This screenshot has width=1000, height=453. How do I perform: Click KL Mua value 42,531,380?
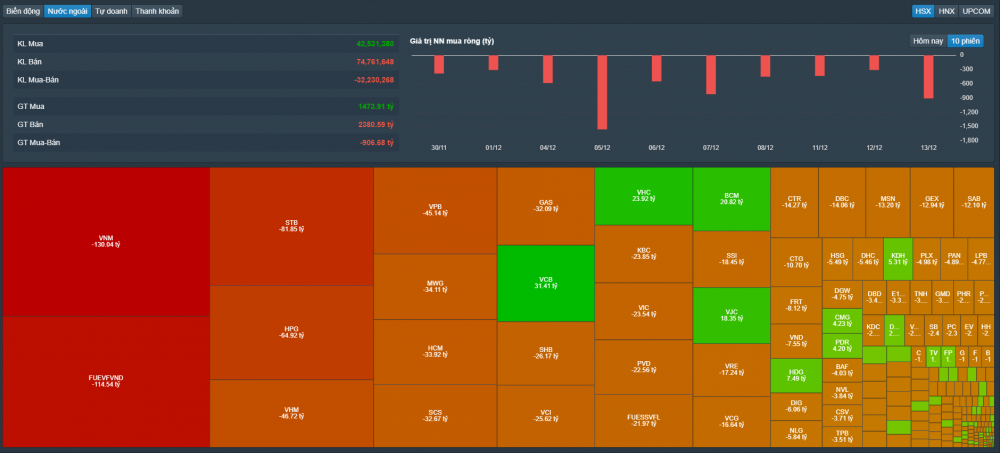click(375, 43)
